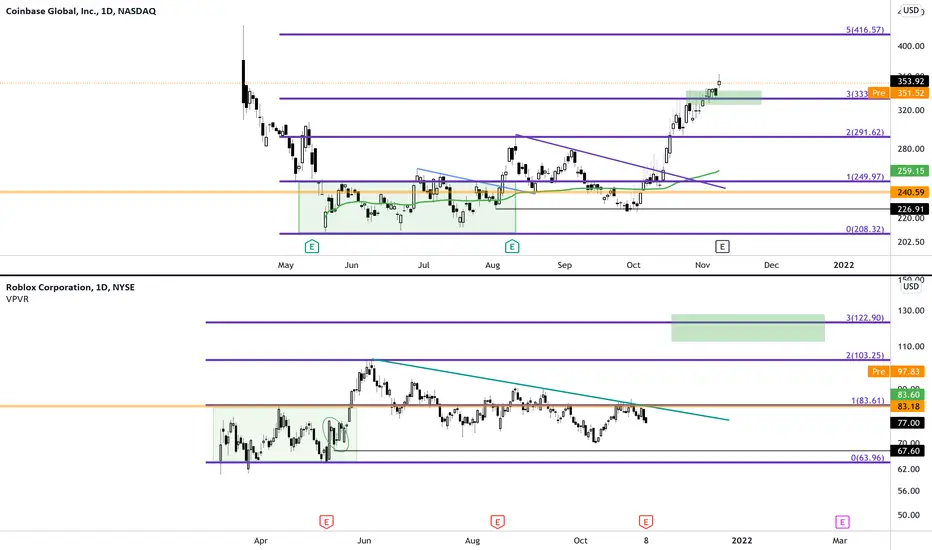
Task: Open the grey November earnings marker on Coinbase
Action: click(x=722, y=246)
